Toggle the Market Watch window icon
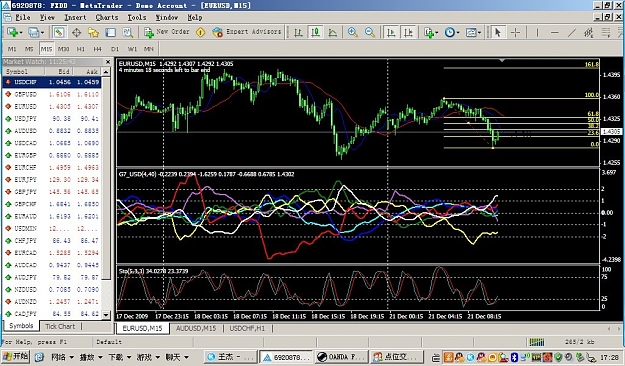 59,32
